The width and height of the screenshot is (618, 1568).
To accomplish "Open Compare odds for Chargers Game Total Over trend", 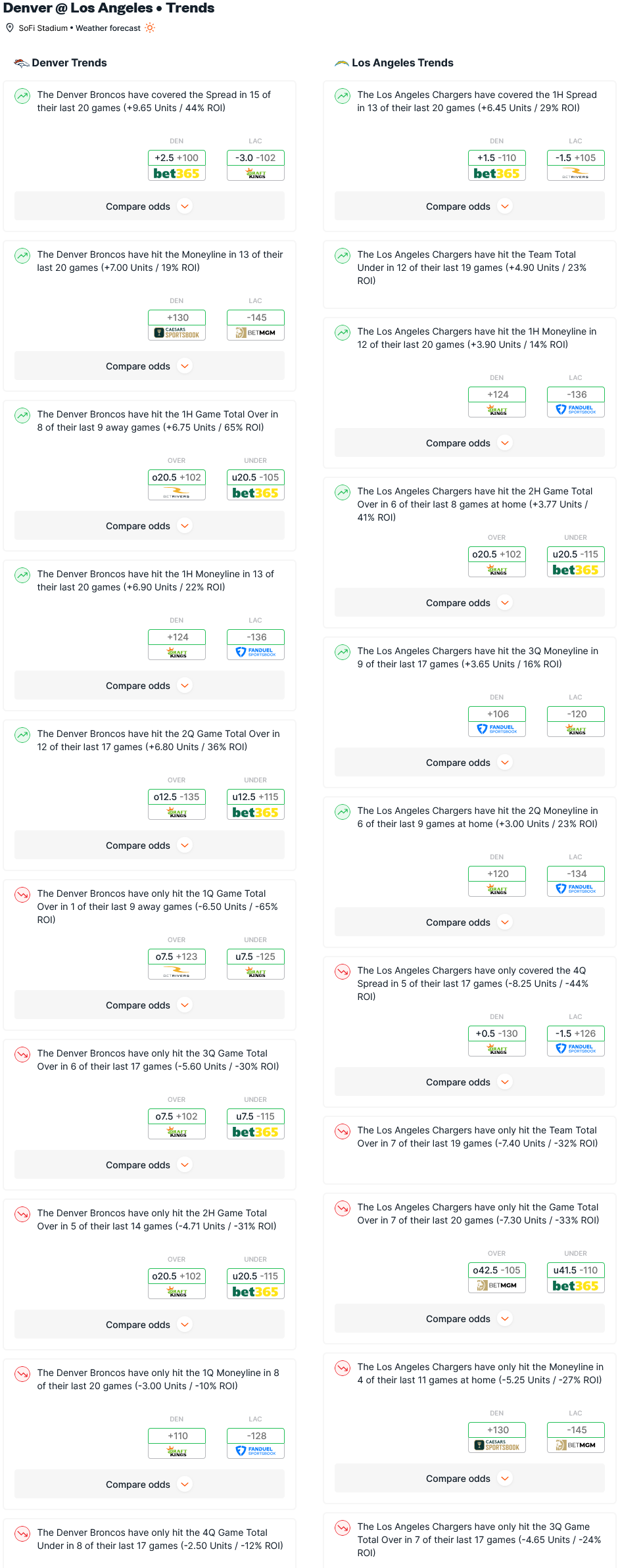I will pos(469,1319).
